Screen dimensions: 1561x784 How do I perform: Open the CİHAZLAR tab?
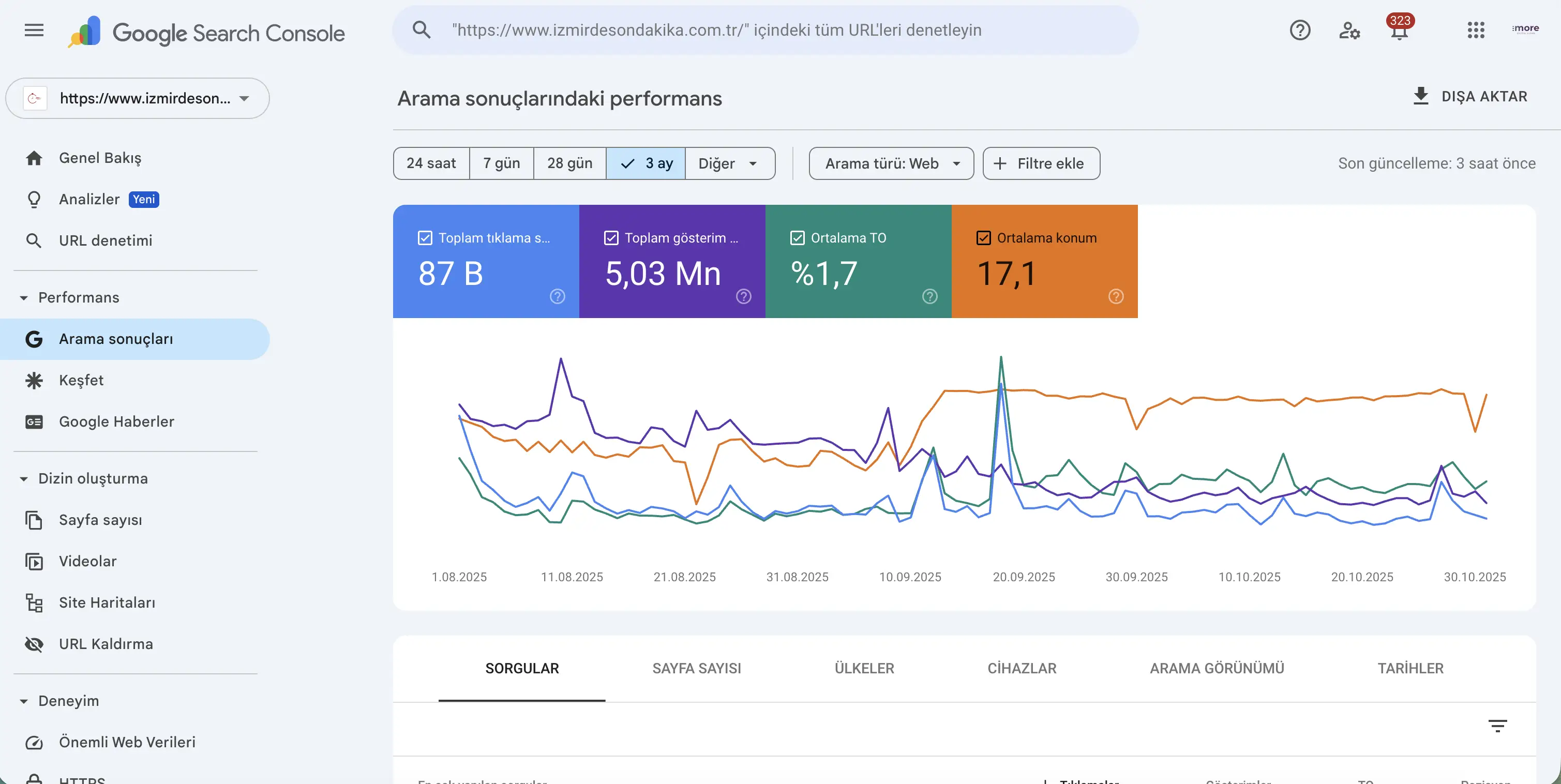click(x=1022, y=668)
